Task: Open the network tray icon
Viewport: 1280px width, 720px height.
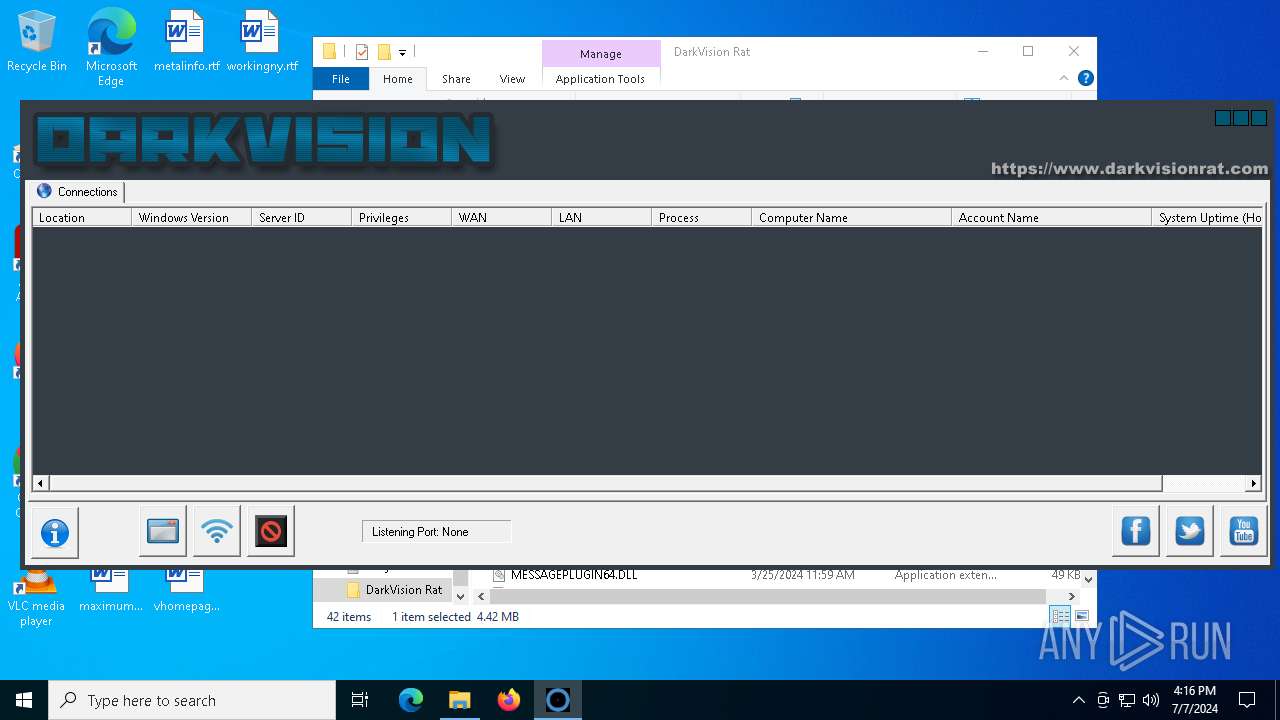Action: click(x=1127, y=700)
